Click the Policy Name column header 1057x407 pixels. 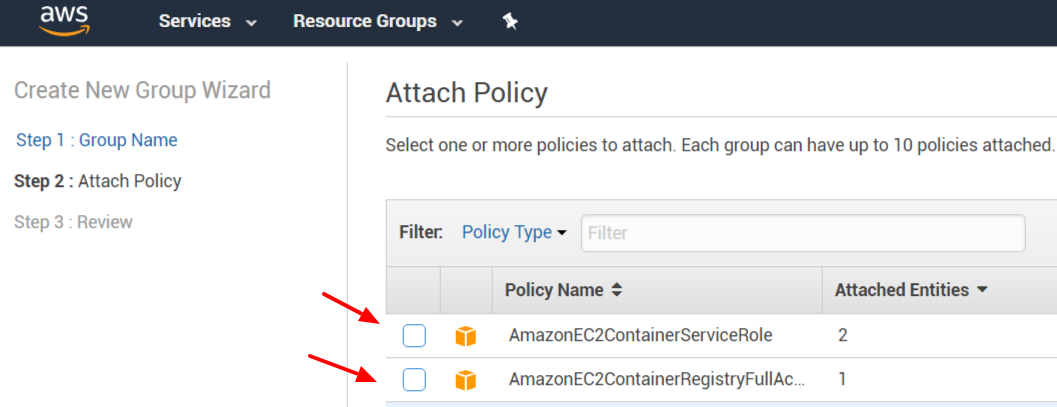(x=554, y=290)
